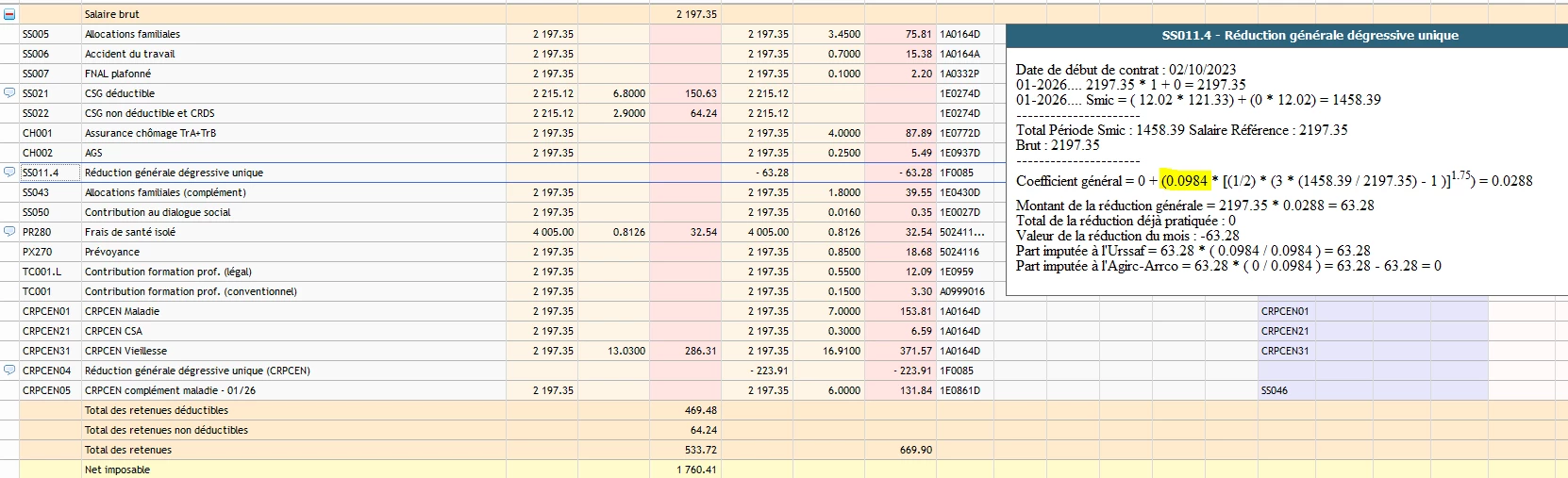
Task: Click the 'FNAL plafonné' row label
Action: point(117,74)
